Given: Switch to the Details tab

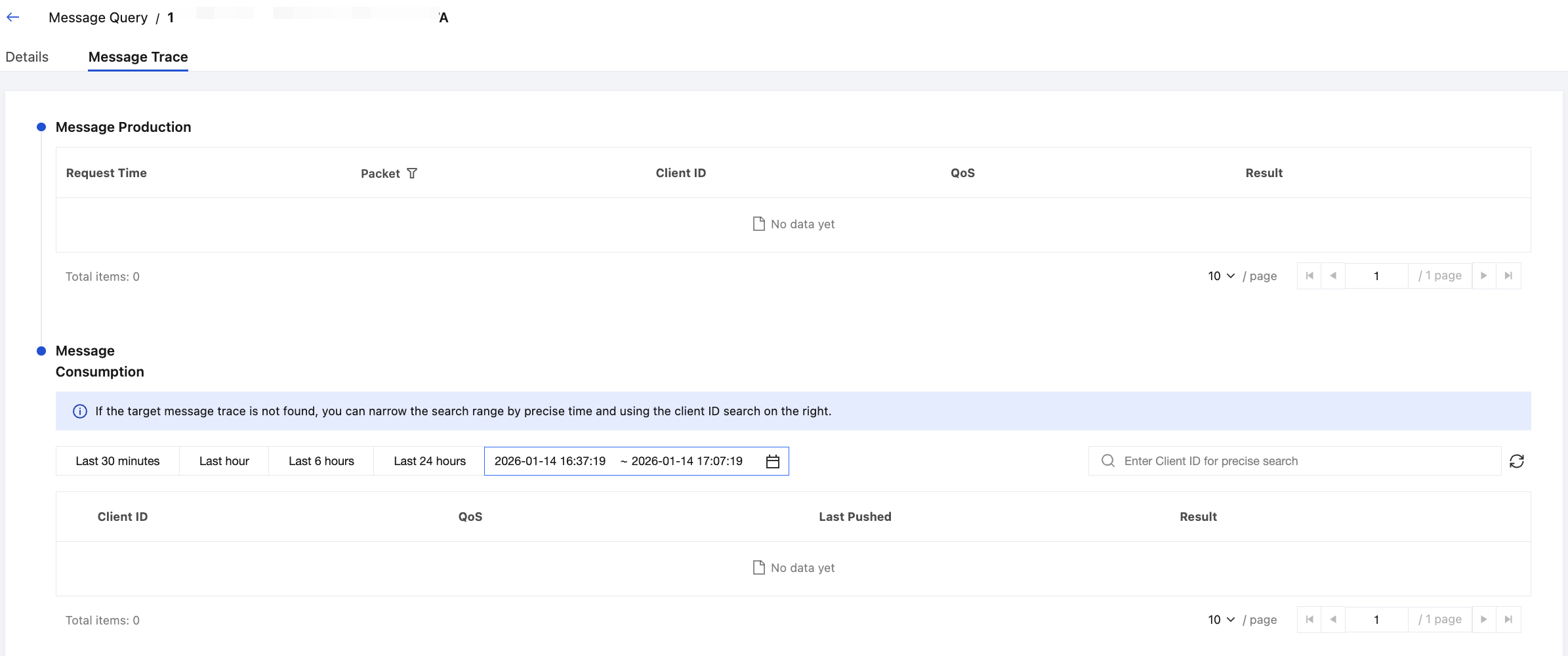Looking at the screenshot, I should coord(27,57).
